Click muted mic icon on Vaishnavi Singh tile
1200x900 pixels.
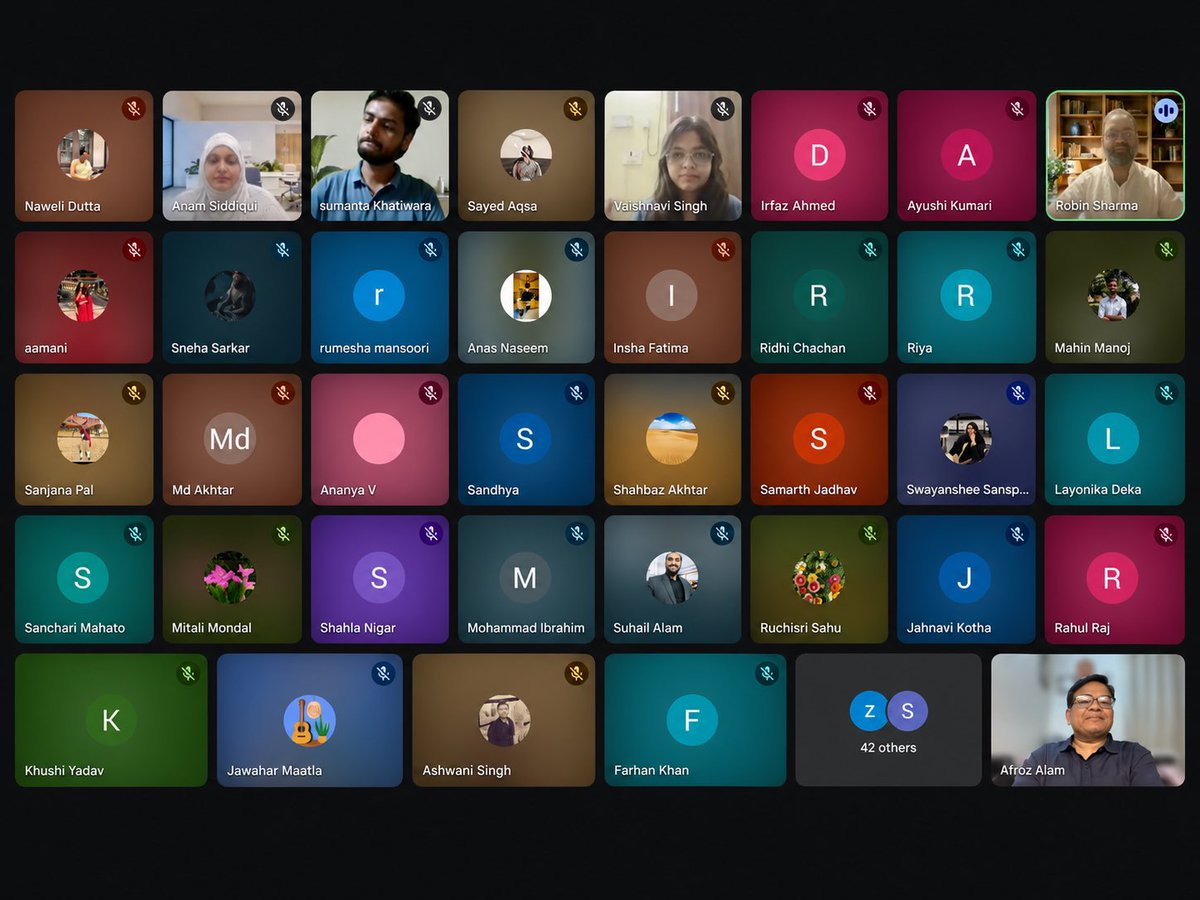723,108
